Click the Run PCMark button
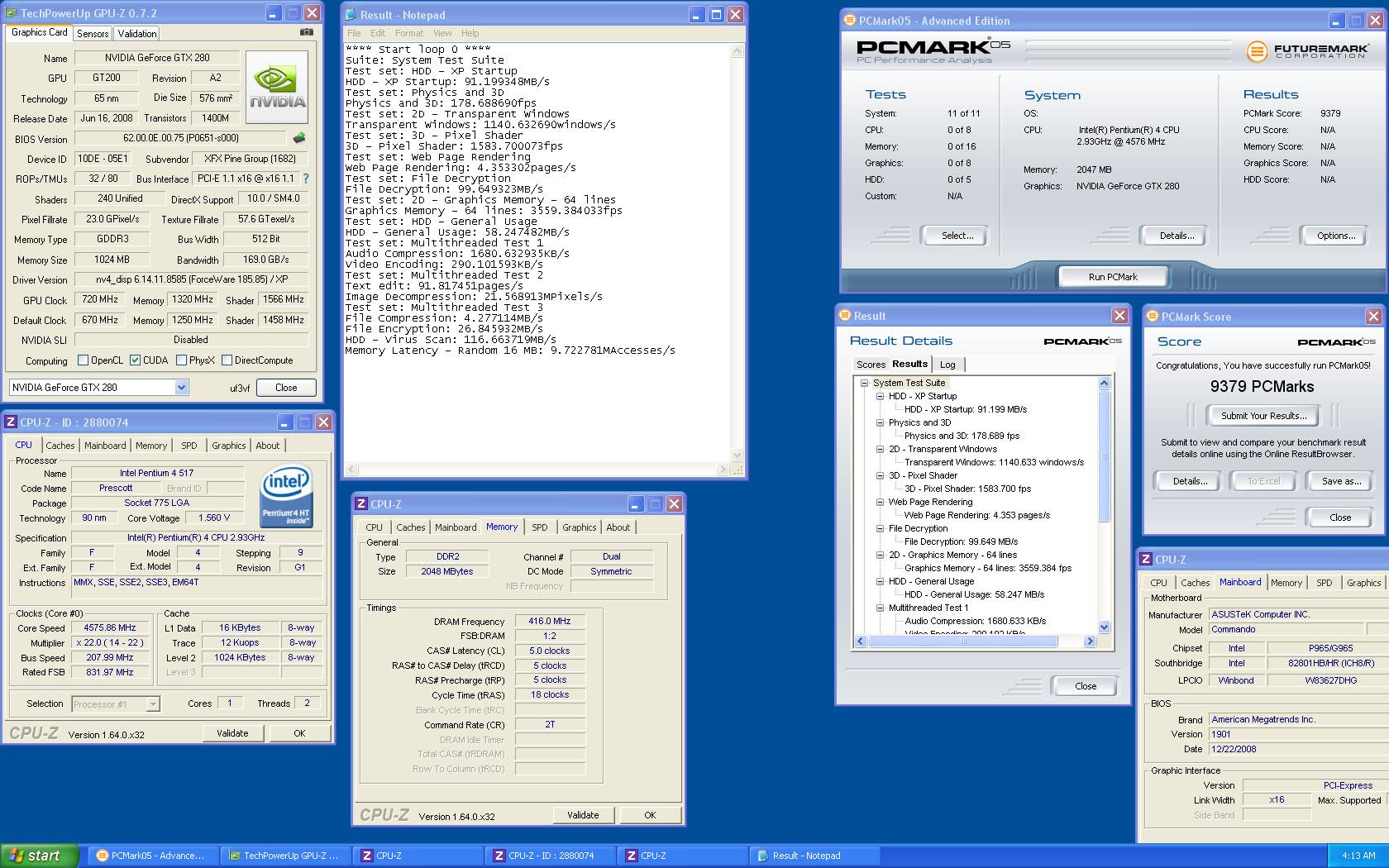This screenshot has height=868, width=1389. (1113, 277)
